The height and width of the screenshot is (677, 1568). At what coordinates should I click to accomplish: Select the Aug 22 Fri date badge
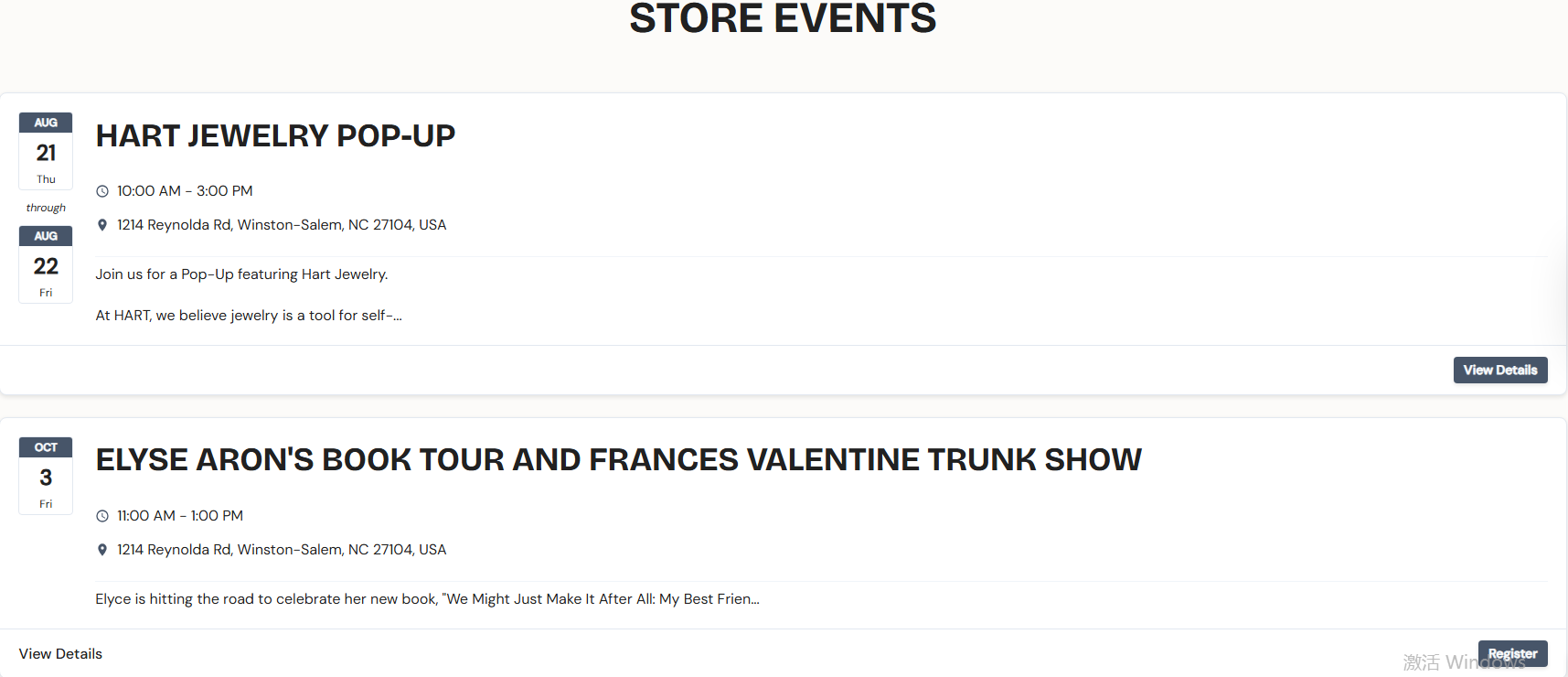(x=46, y=264)
